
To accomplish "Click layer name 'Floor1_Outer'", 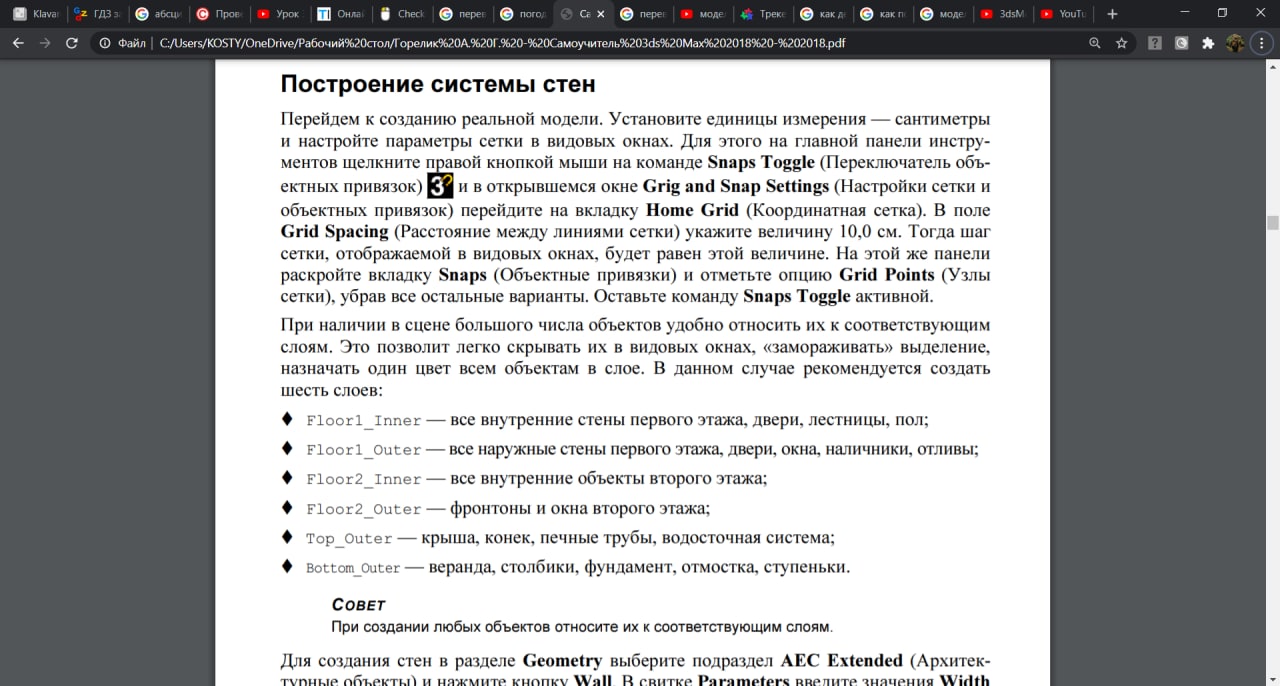I will tap(363, 450).
